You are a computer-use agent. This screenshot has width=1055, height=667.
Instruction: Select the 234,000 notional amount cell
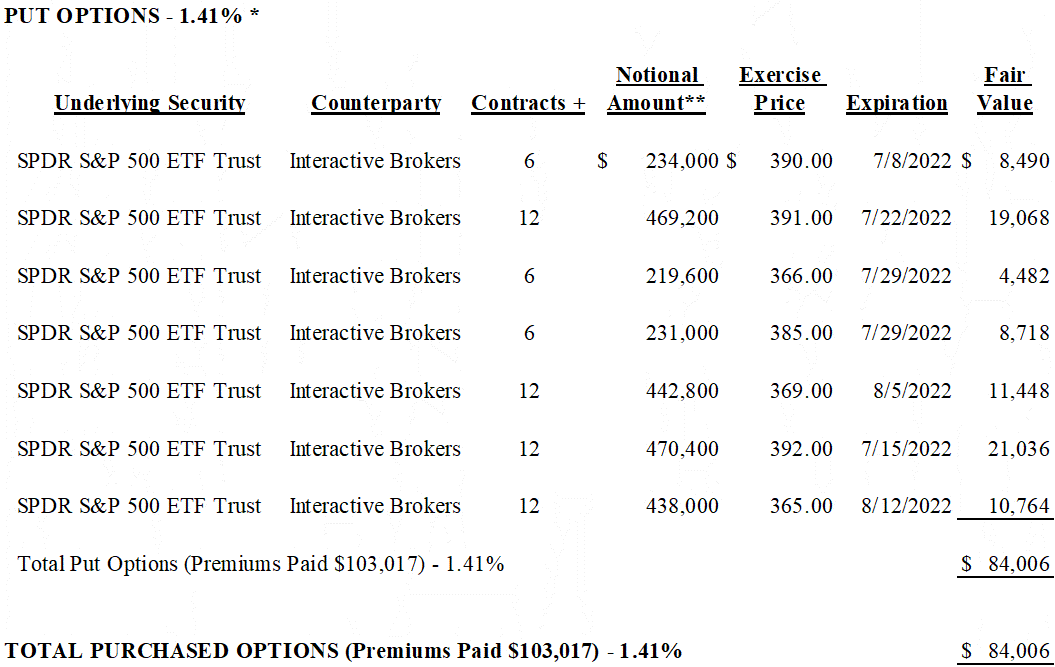(x=682, y=161)
